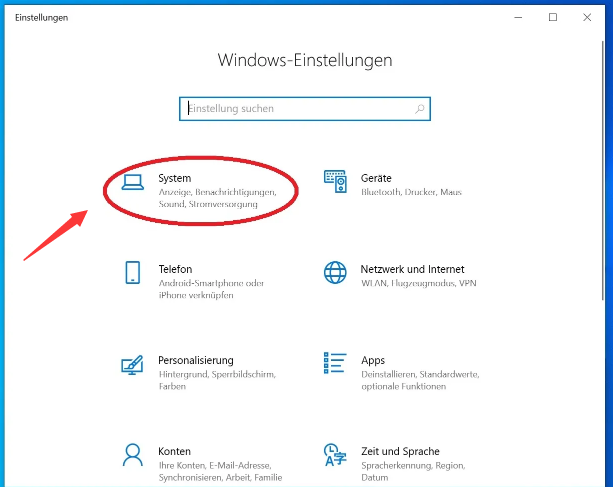Click 'WLAN, Flugzeugmodus, VPN' description

point(419,283)
